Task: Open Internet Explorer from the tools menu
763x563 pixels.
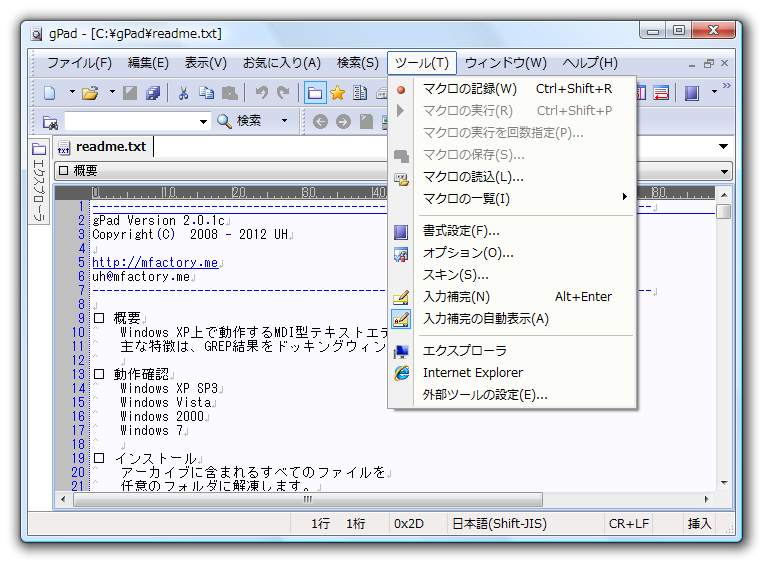Action: pyautogui.click(x=472, y=373)
